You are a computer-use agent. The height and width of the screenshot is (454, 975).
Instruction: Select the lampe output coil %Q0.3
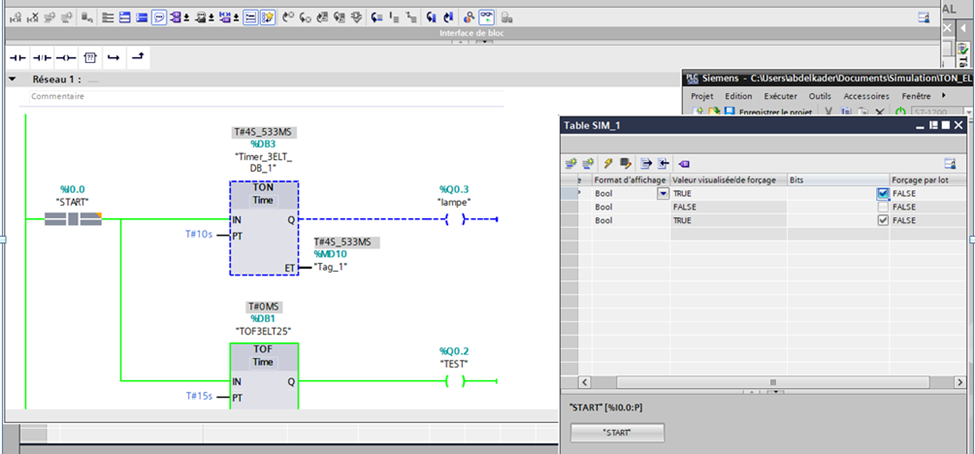click(455, 219)
